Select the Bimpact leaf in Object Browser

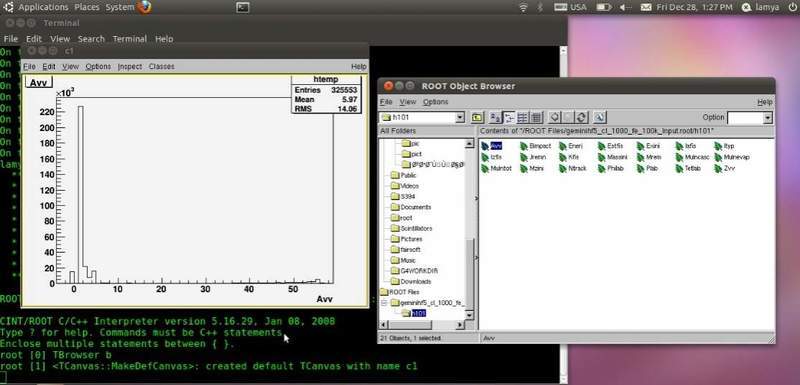(x=536, y=146)
